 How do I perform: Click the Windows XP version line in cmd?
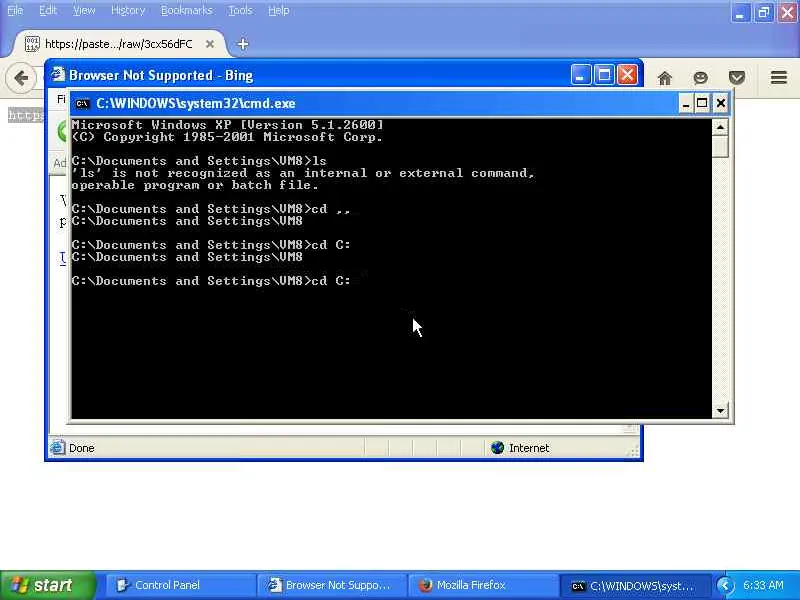coord(228,125)
